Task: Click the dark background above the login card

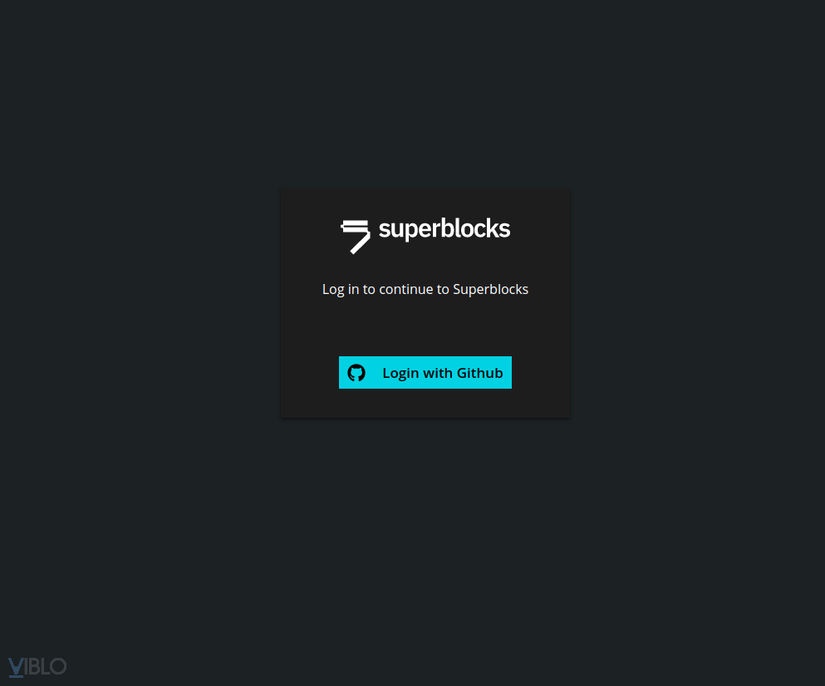Action: pos(425,95)
